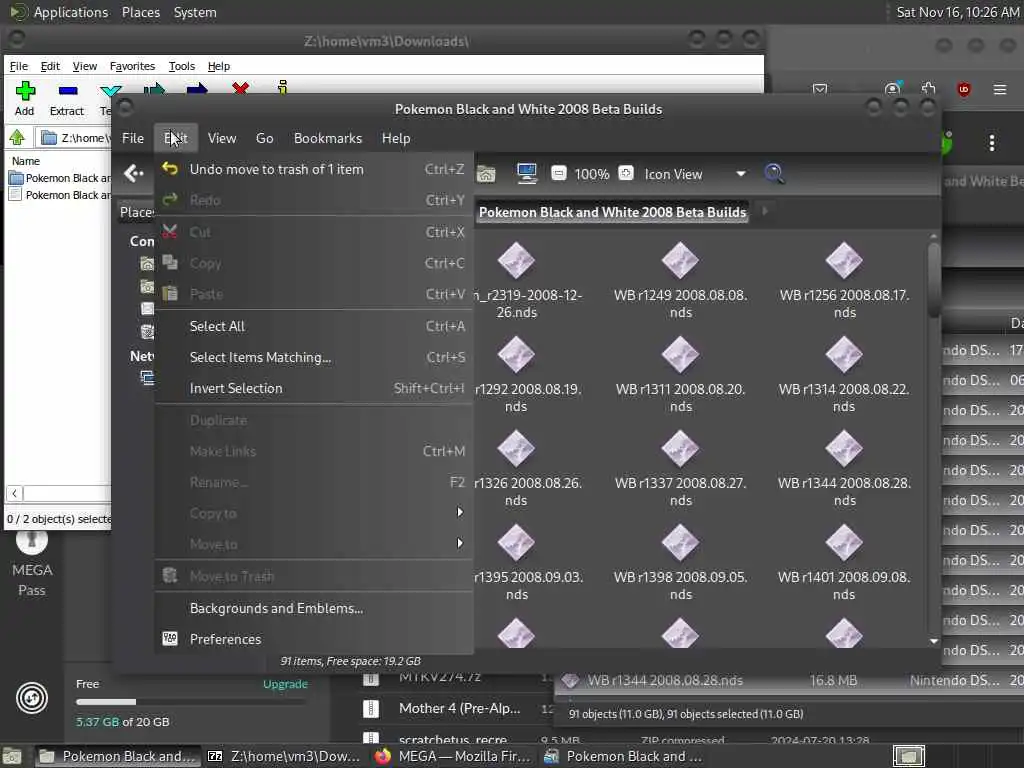Select file r2319-2008-12-26.nds icon
This screenshot has width=1024, height=768.
tap(516, 261)
